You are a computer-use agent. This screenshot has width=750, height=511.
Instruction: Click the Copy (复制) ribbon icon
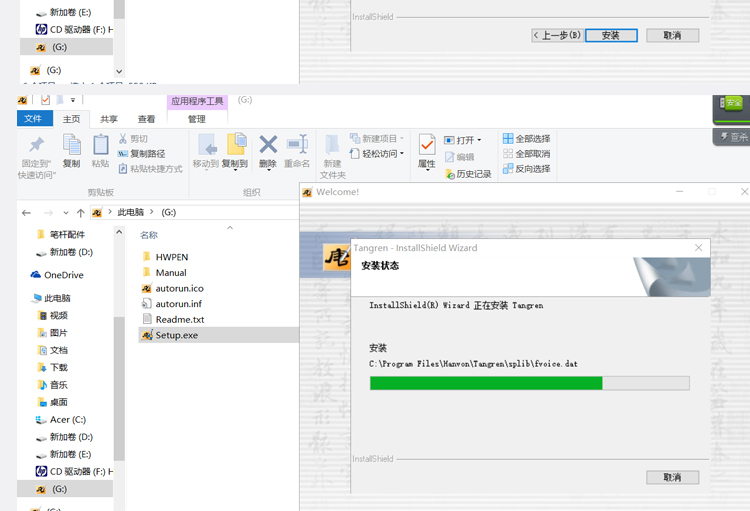coord(71,146)
